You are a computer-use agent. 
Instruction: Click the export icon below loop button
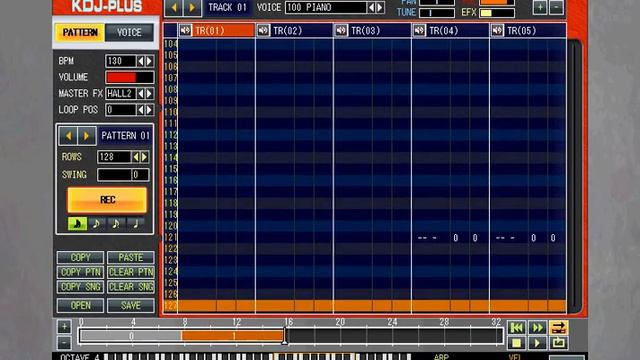point(558,343)
